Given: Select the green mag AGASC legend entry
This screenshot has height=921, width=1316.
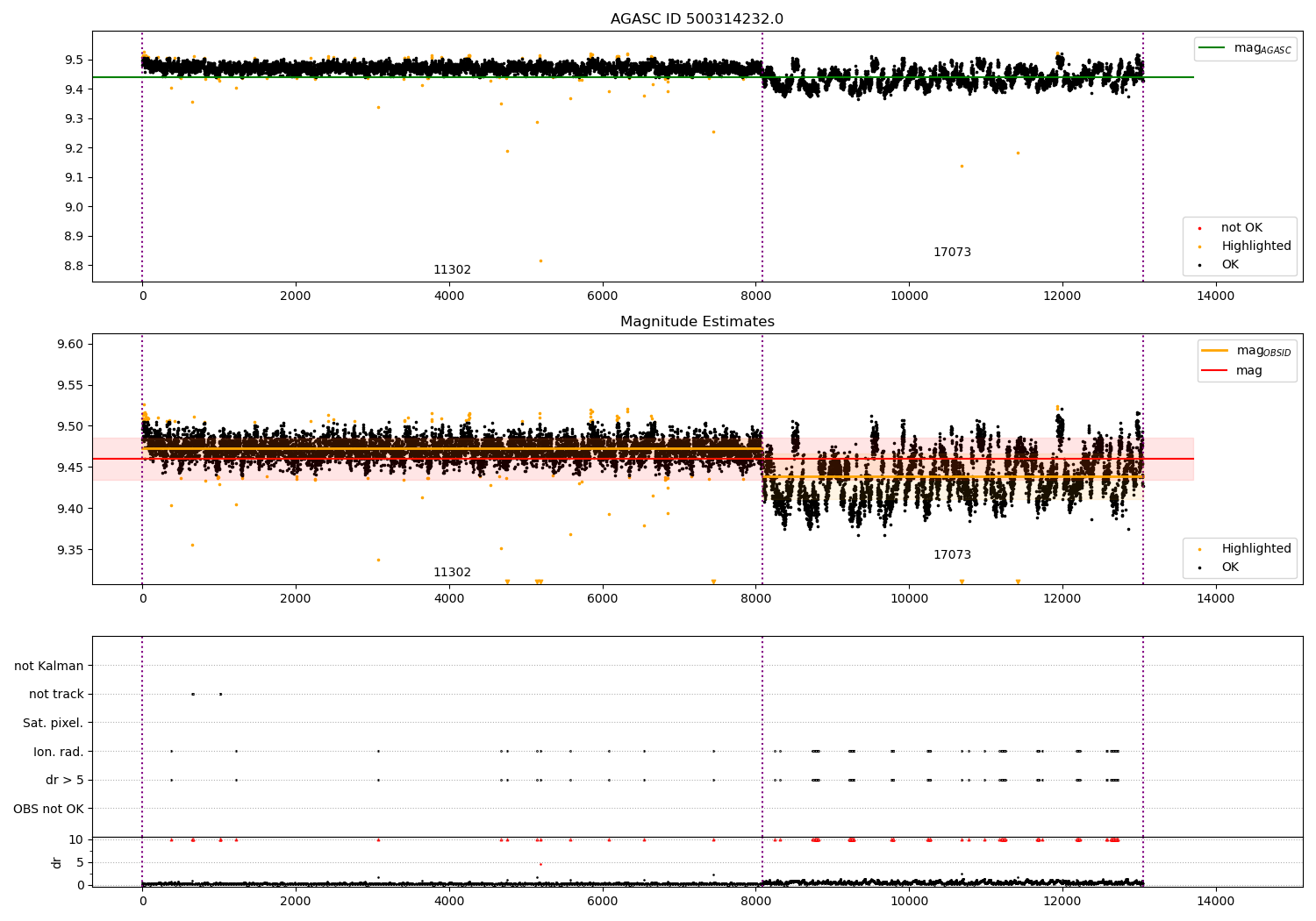Looking at the screenshot, I should (1245, 48).
